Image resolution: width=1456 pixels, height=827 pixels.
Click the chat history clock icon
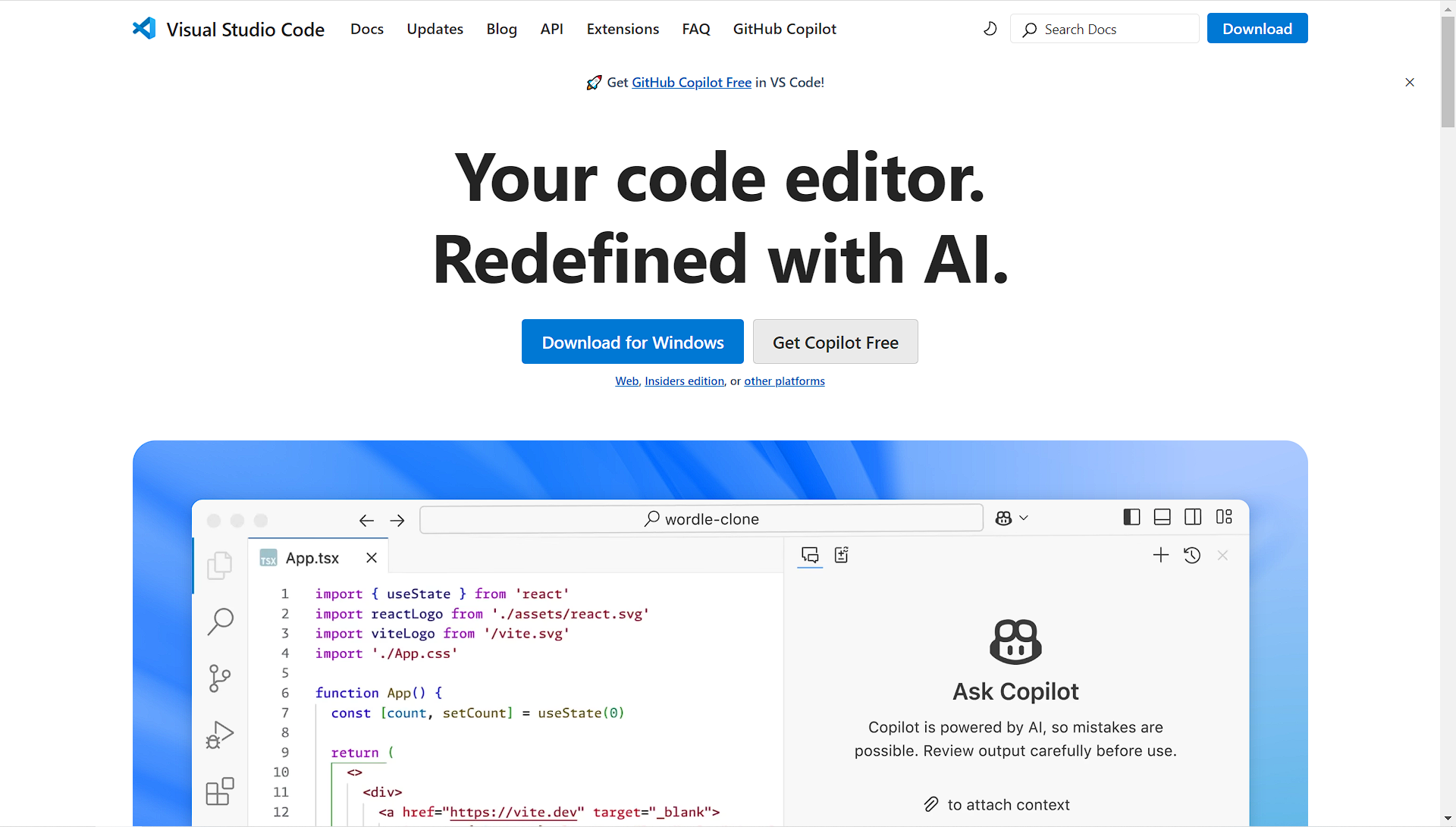click(x=1192, y=556)
